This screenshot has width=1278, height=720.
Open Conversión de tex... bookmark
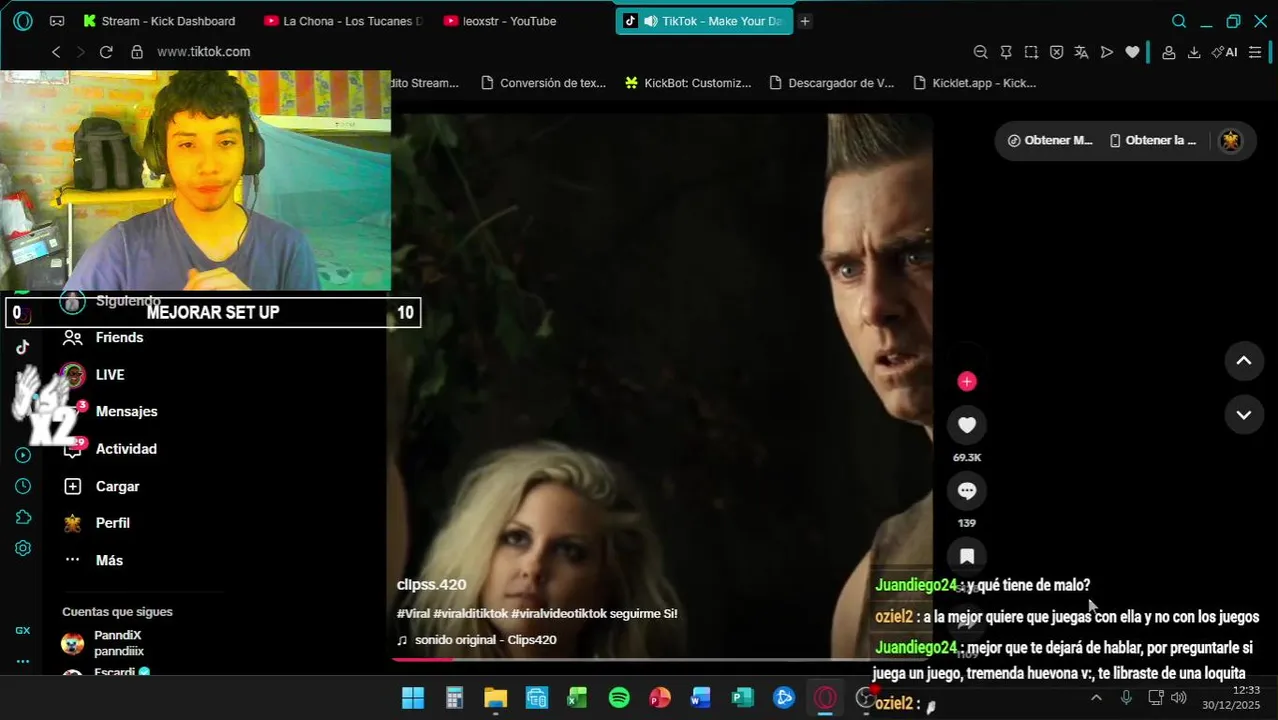coord(543,83)
